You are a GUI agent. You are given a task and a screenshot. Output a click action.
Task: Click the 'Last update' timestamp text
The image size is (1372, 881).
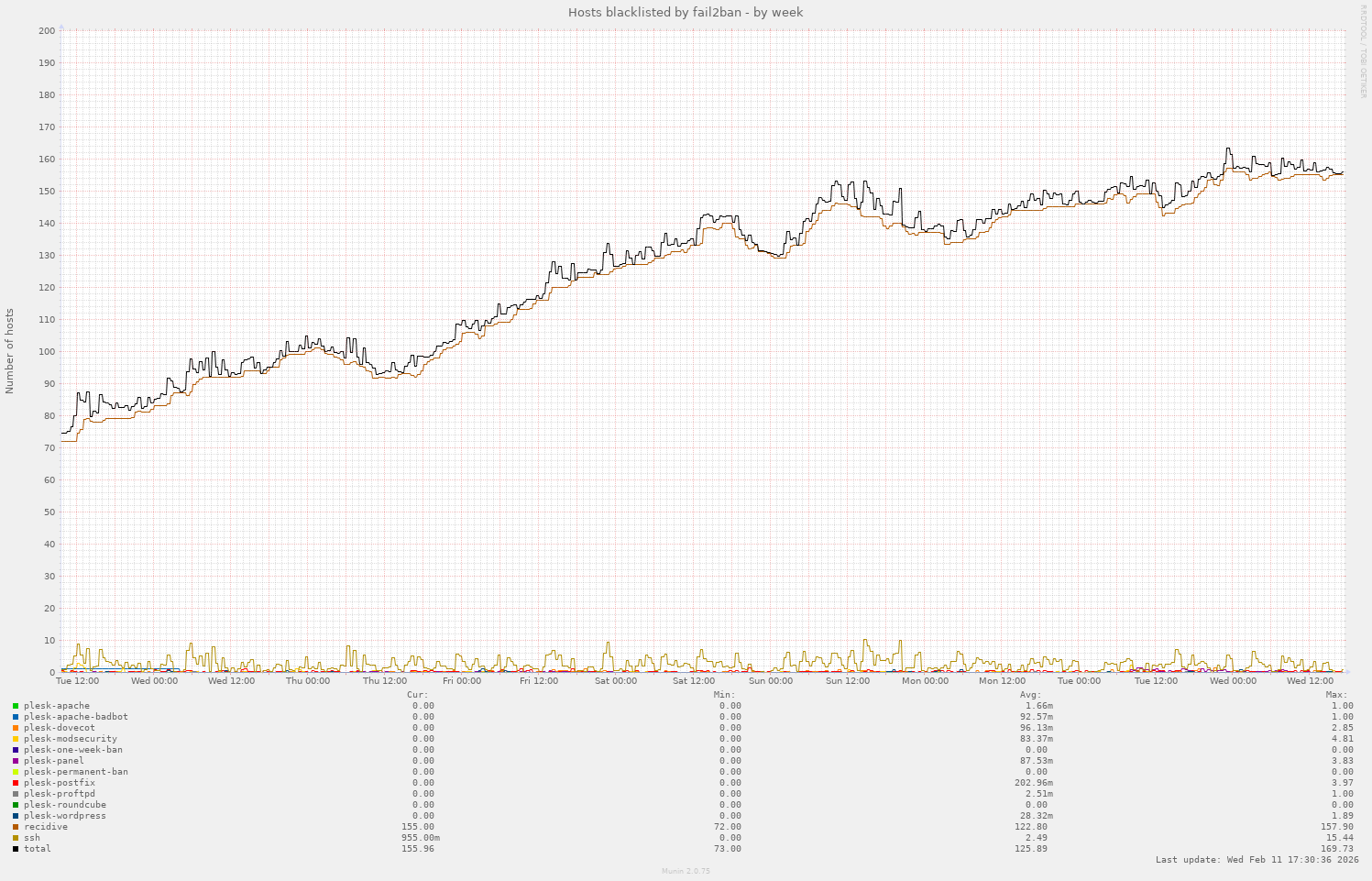point(1257,860)
